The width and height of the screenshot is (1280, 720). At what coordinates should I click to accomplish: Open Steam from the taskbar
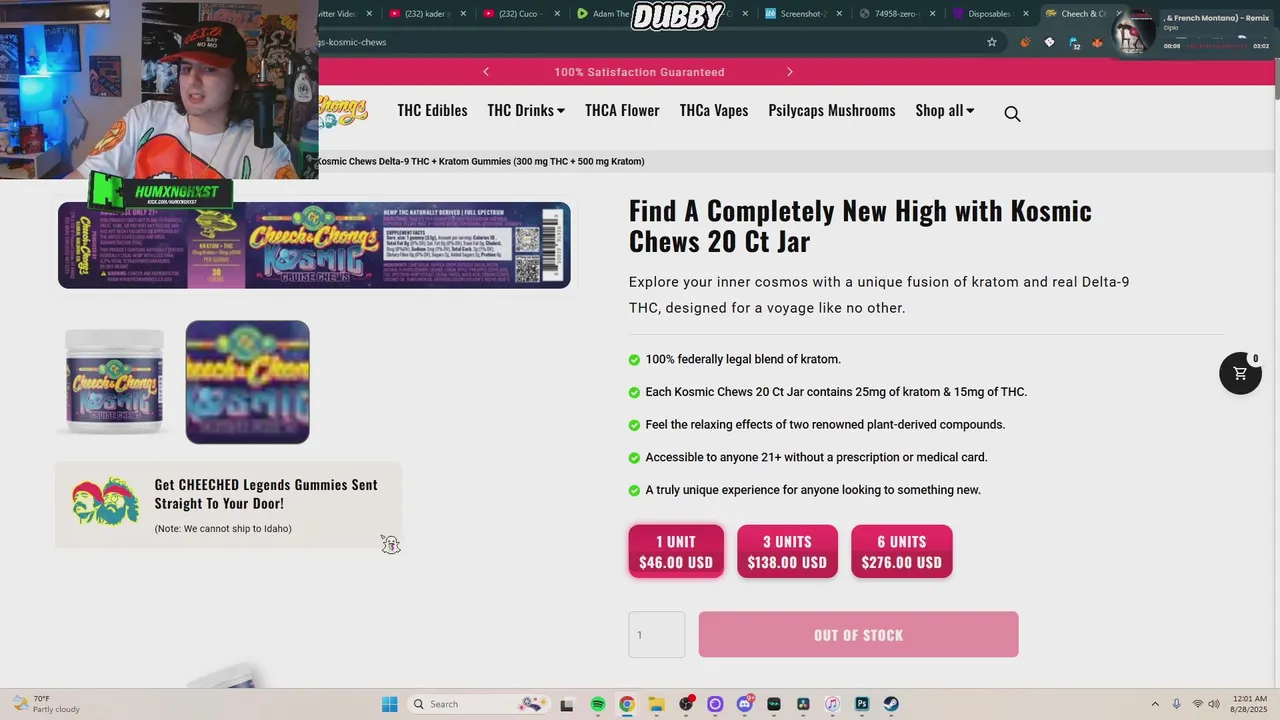(891, 704)
